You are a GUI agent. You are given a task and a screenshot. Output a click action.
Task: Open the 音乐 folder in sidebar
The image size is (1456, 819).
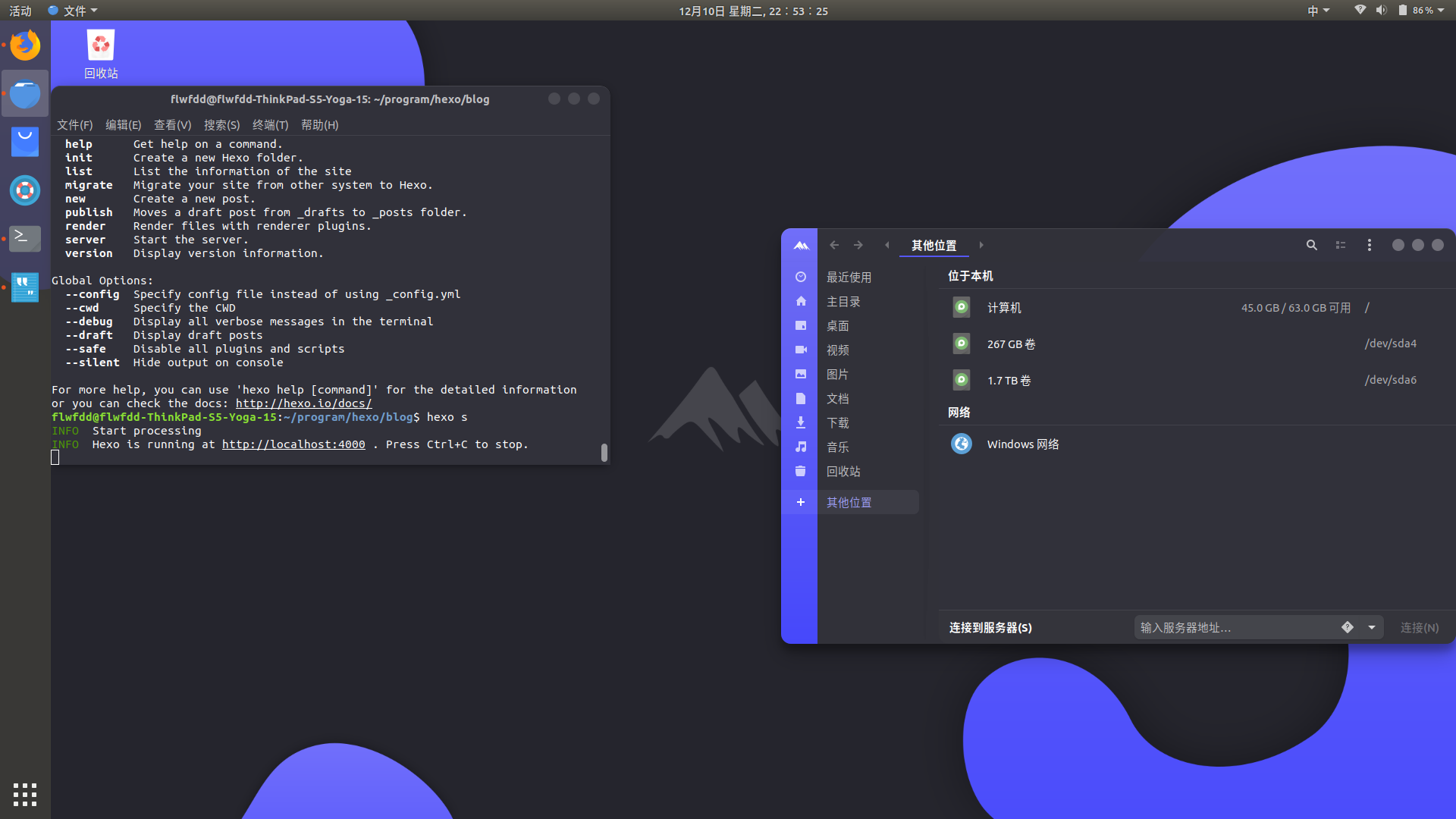tap(837, 447)
